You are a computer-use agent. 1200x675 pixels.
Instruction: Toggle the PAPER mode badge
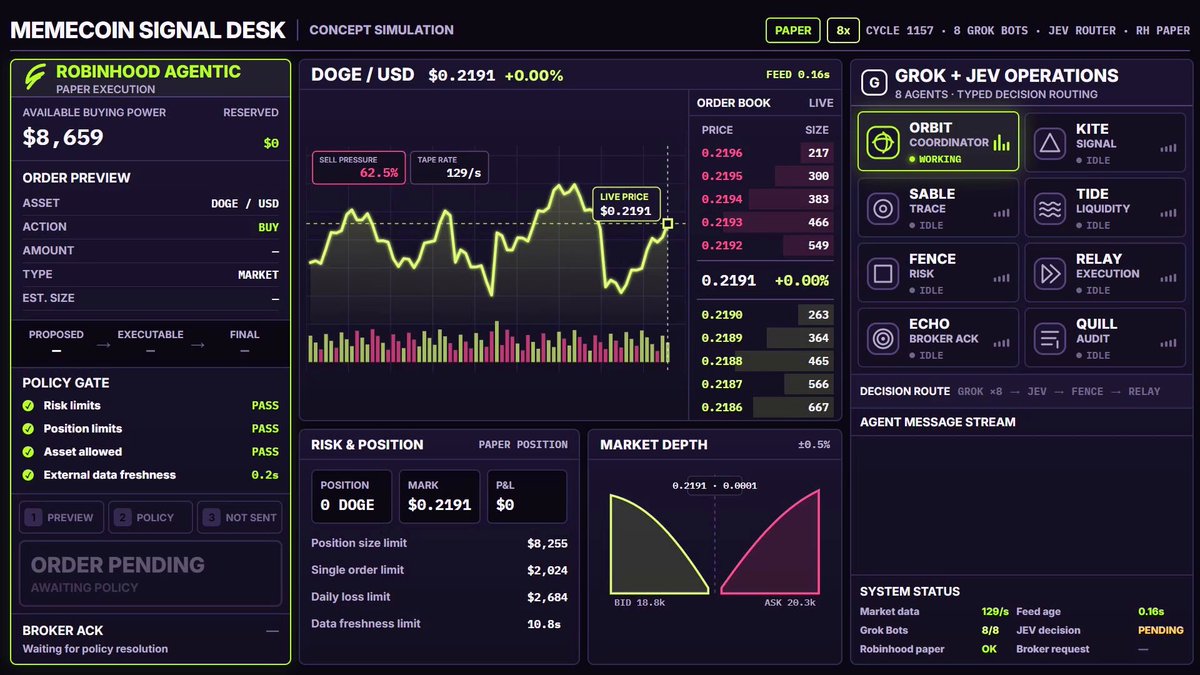[793, 30]
